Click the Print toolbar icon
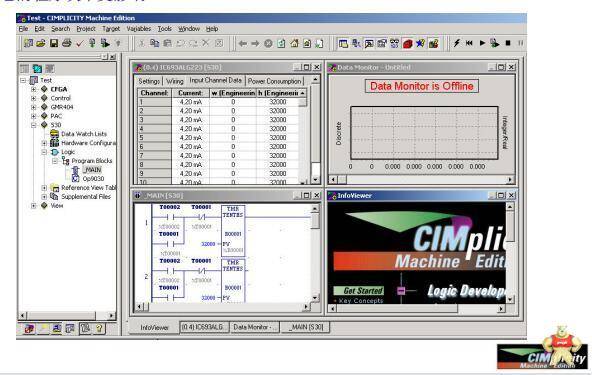Viewport: 592px width, 375px height. click(x=67, y=43)
